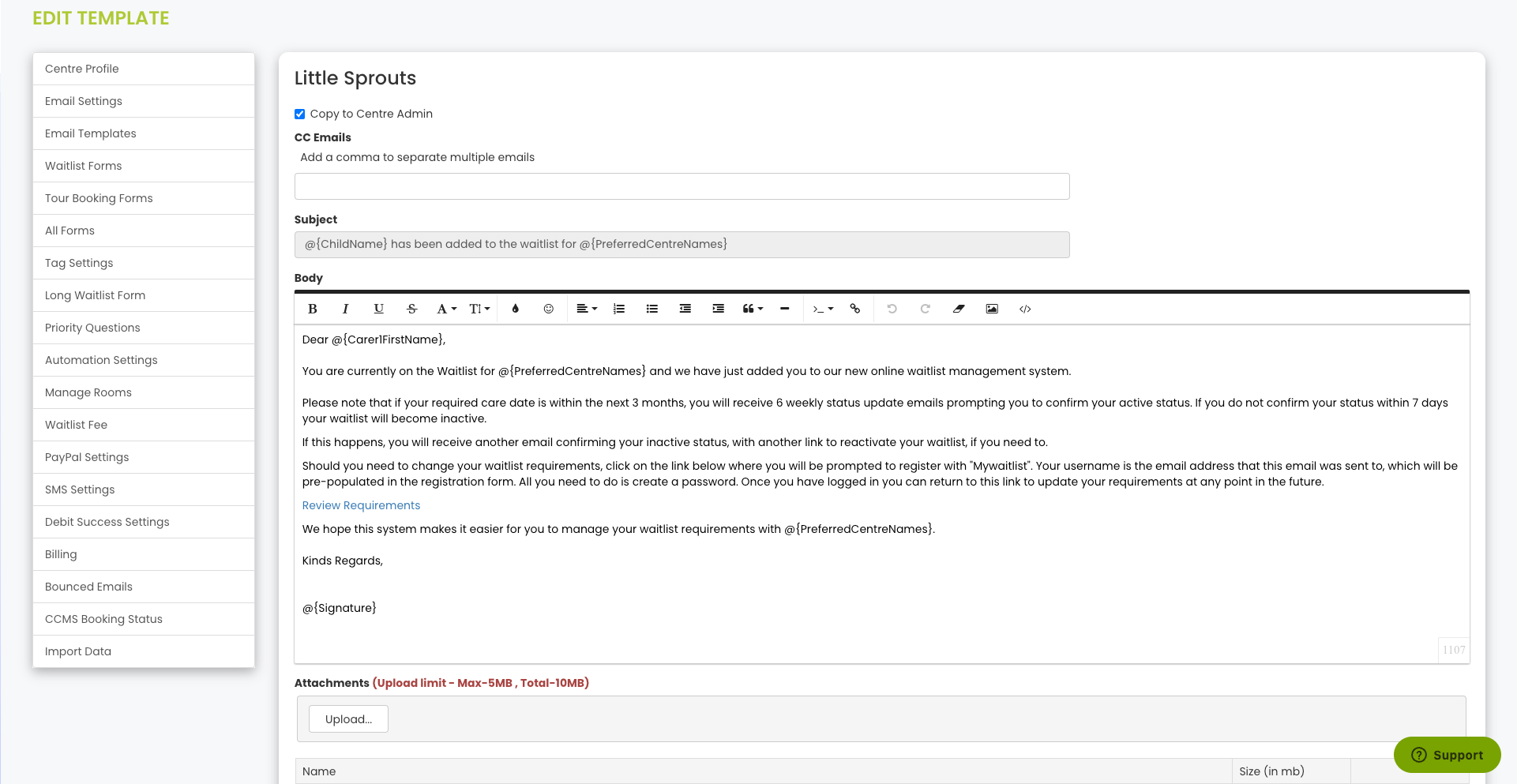Click the 1107 character counter

point(1454,650)
